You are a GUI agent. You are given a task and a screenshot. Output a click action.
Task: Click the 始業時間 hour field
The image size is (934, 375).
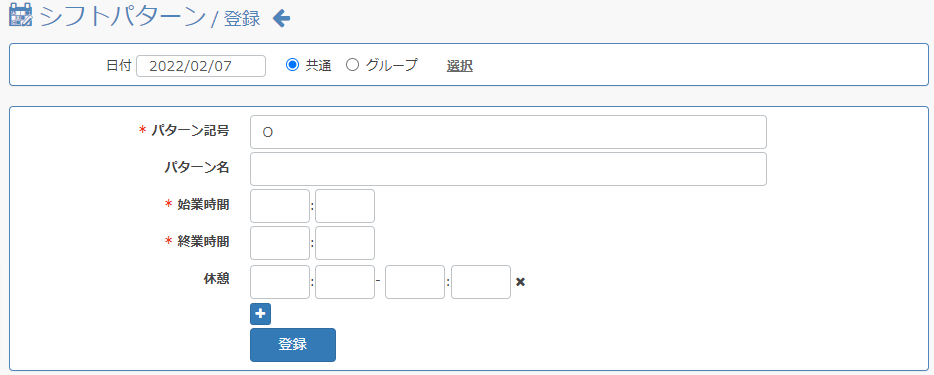click(280, 206)
